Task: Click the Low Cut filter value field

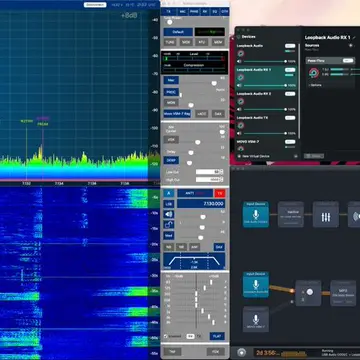Action: (x=209, y=172)
